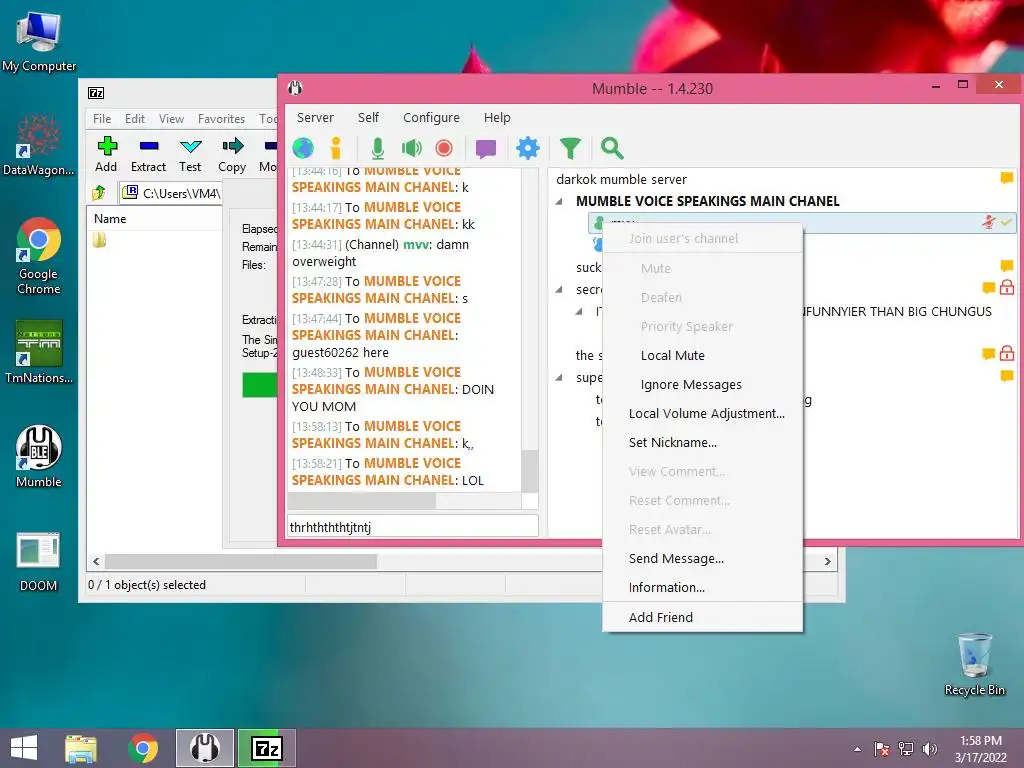Toggle the green funnel filter icon
Viewport: 1024px width, 768px height.
570,148
